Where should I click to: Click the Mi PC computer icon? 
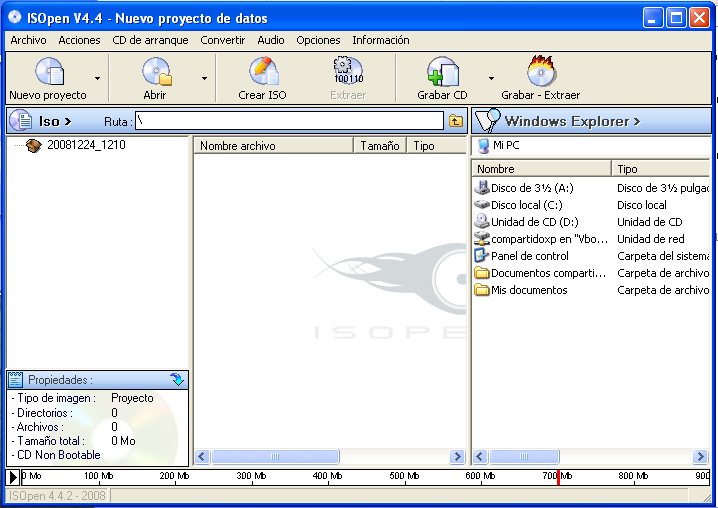[483, 146]
